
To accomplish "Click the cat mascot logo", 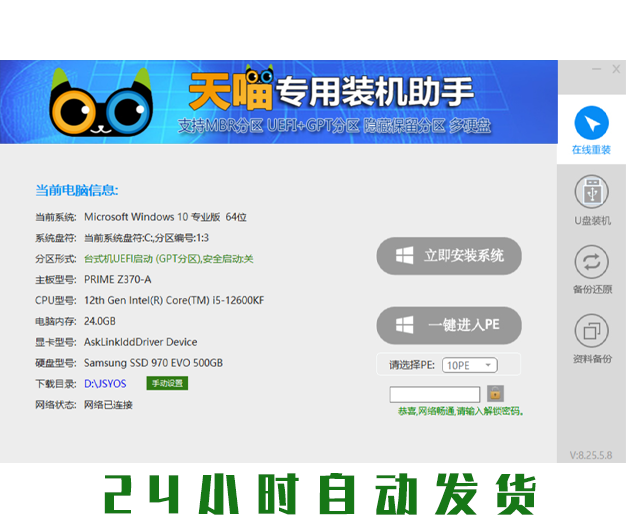I will click(101, 103).
